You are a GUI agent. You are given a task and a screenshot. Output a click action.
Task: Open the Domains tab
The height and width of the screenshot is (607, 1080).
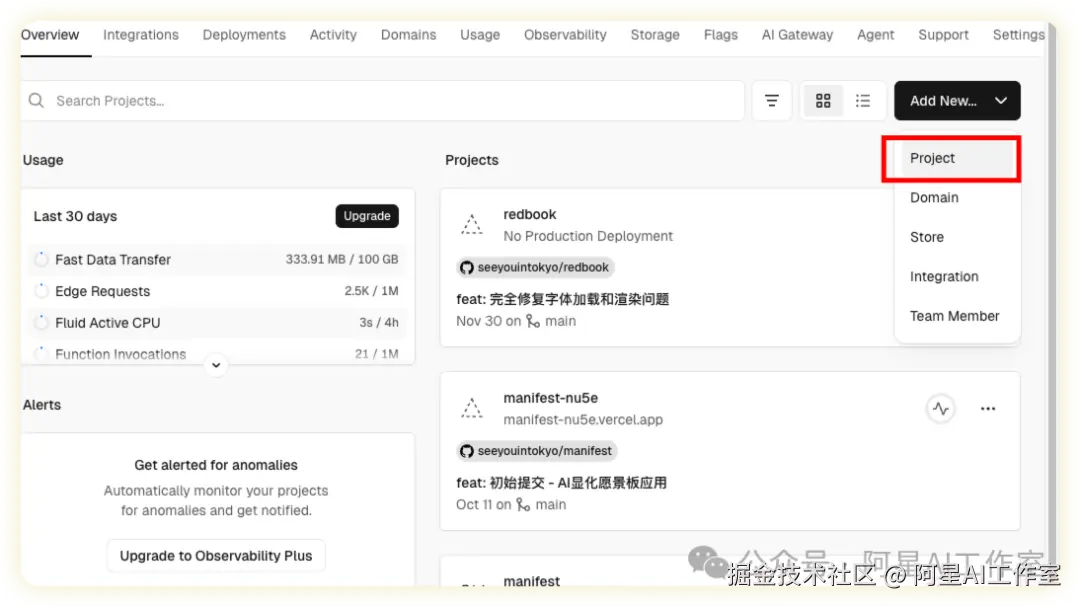[x=408, y=35]
